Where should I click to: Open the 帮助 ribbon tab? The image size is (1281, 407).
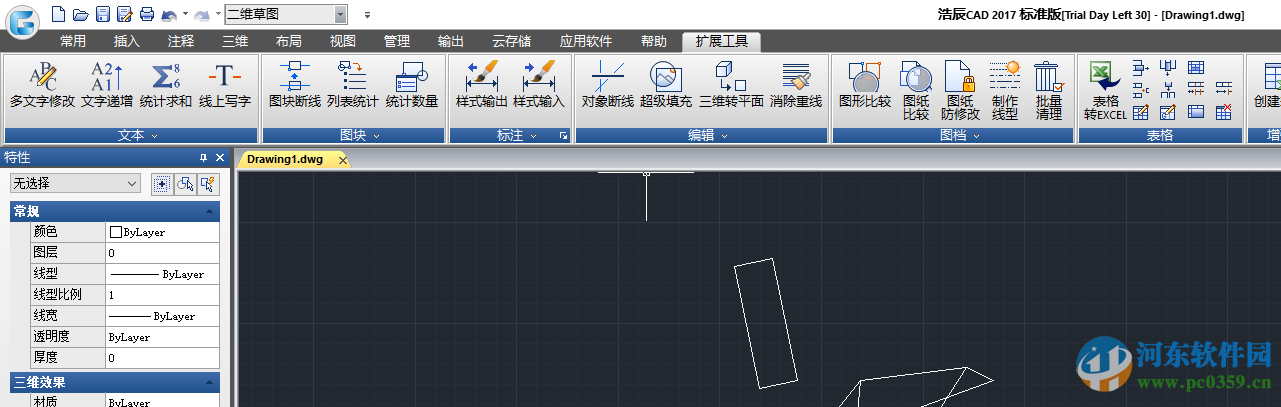coord(654,42)
